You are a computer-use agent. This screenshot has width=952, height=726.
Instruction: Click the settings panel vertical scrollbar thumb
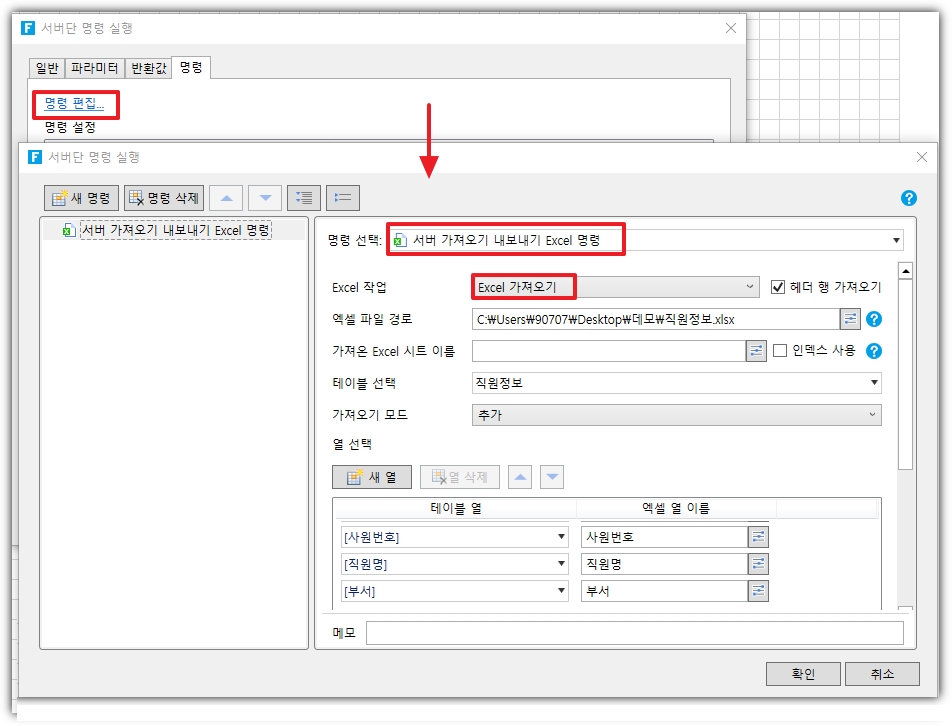905,374
